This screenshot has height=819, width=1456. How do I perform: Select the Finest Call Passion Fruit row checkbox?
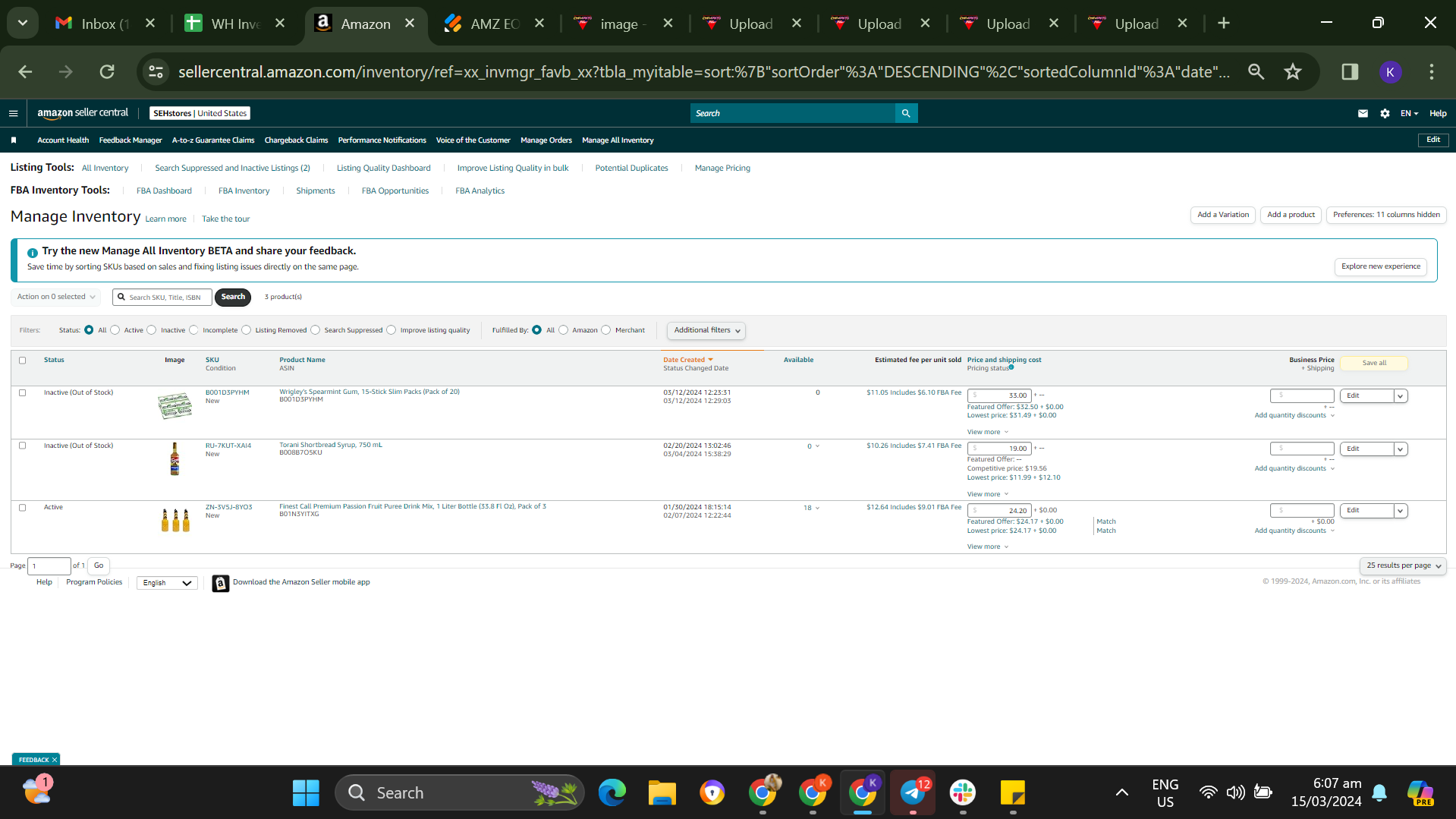pyautogui.click(x=23, y=508)
